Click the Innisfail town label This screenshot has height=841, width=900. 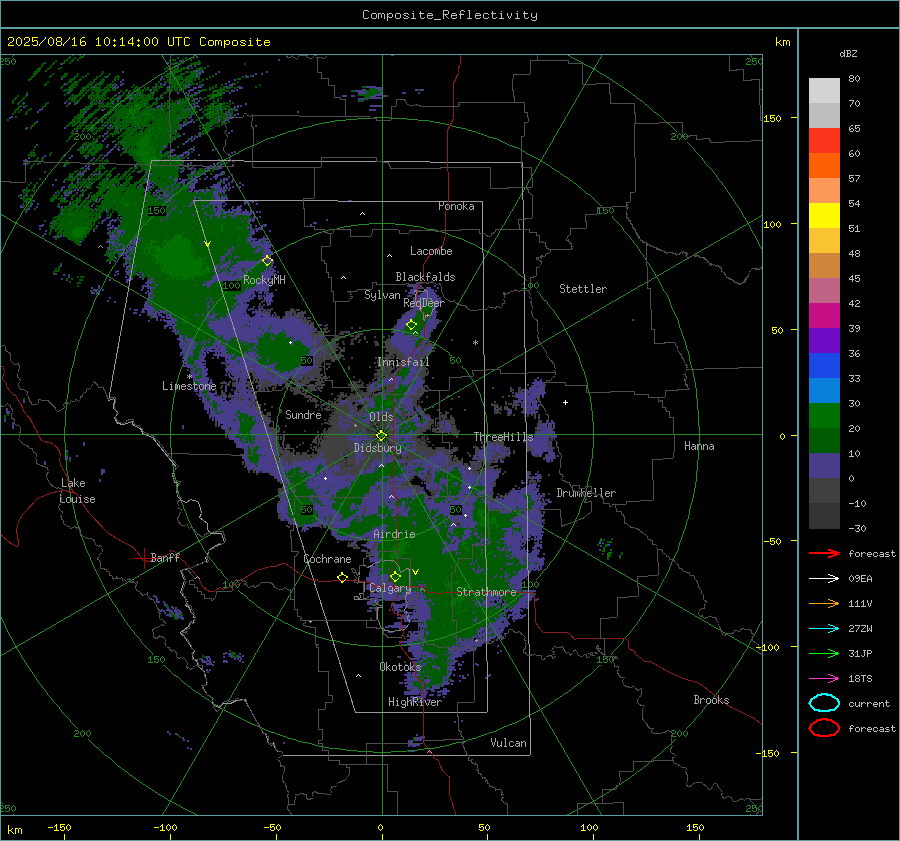[403, 362]
